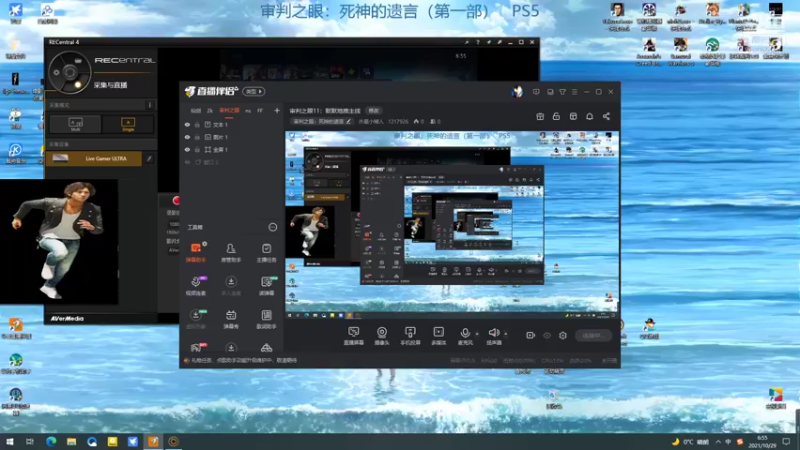Open Windows Start menu

pos(9,441)
